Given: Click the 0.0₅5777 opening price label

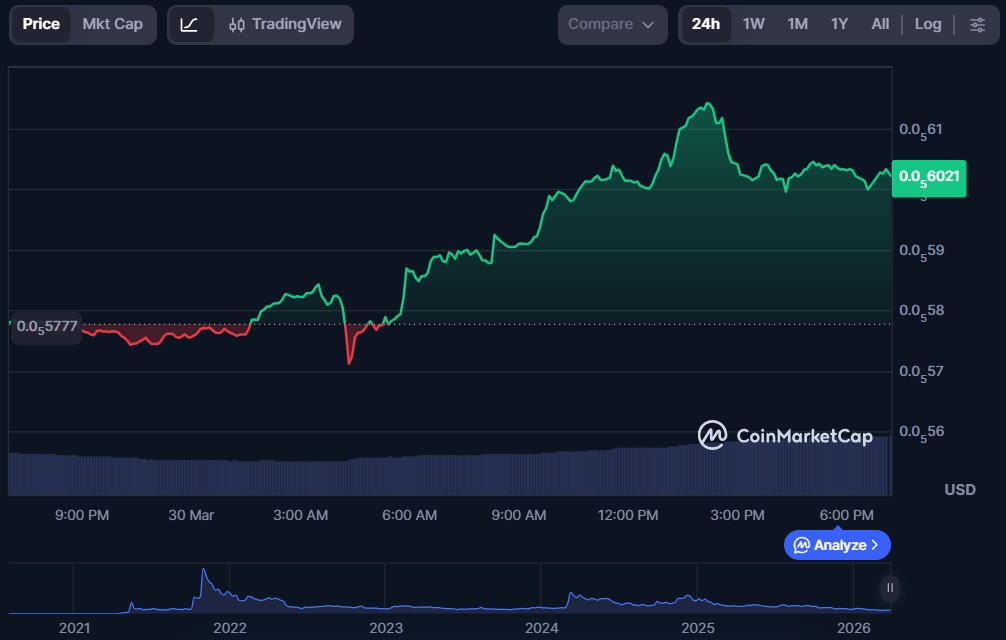Looking at the screenshot, I should tap(47, 327).
